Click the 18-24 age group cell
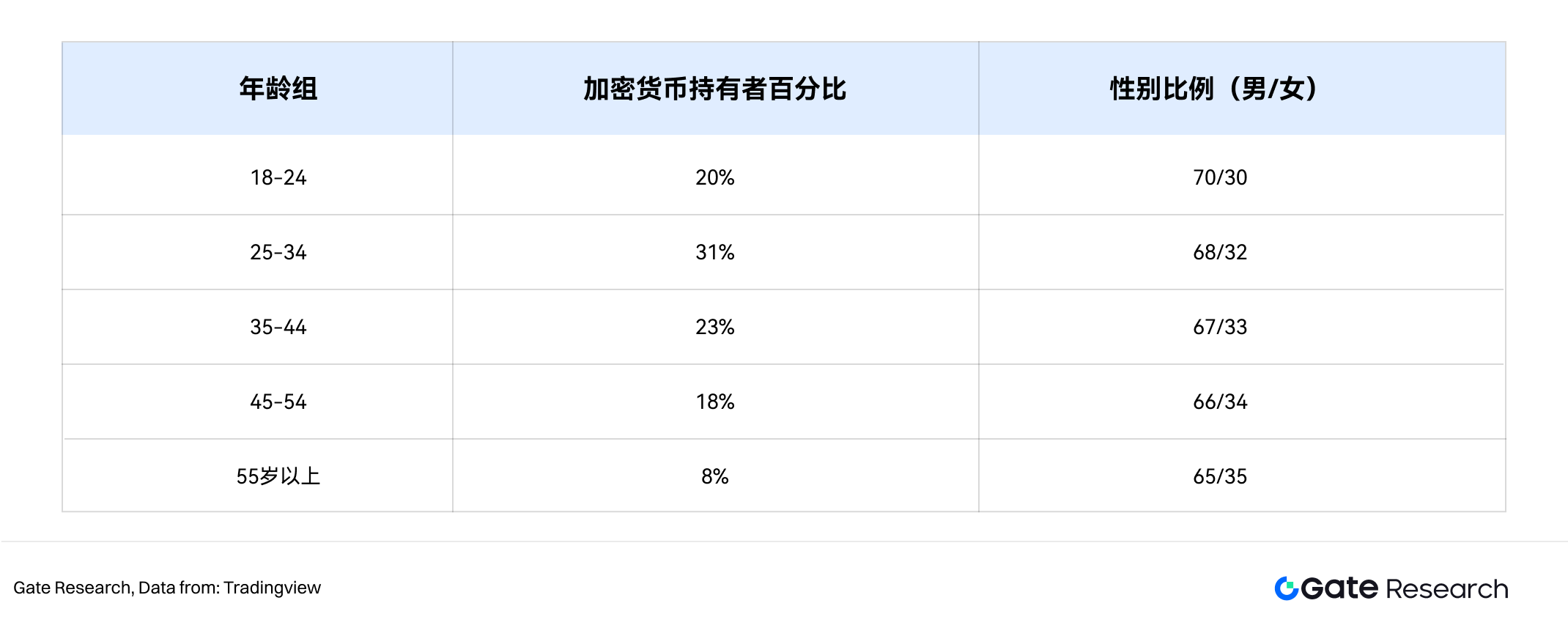 tap(278, 177)
